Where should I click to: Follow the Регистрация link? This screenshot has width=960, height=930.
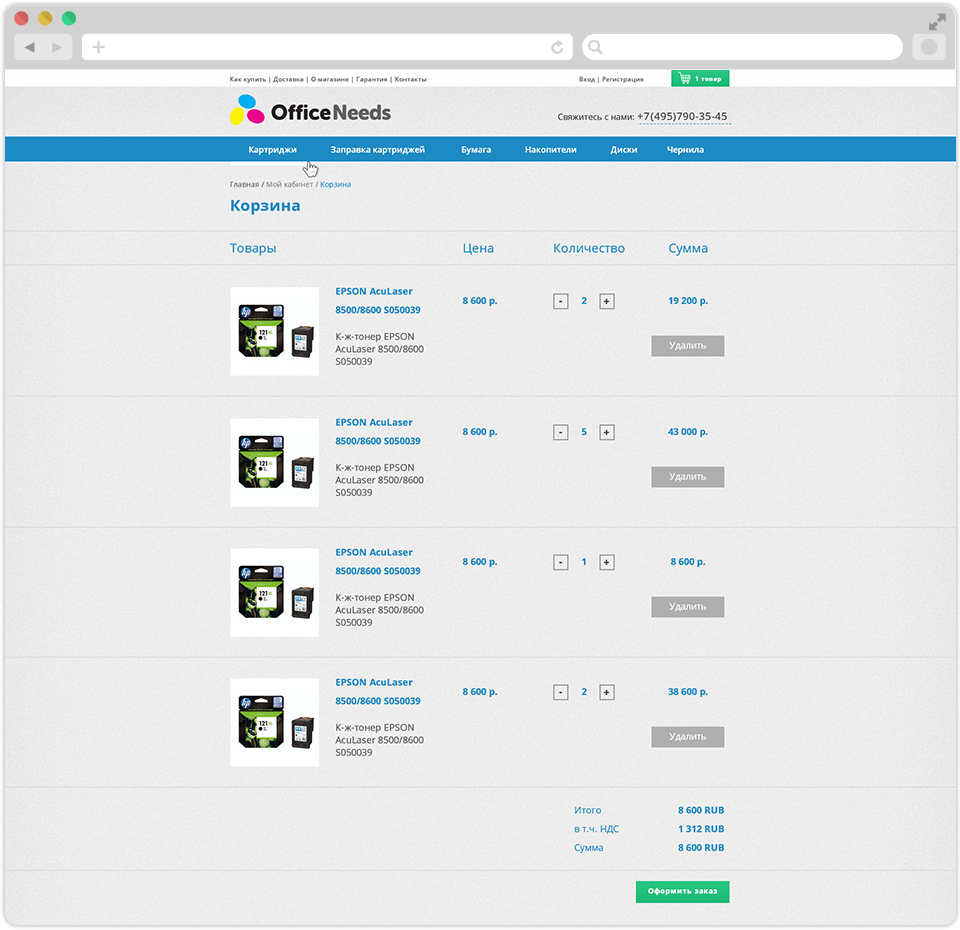pos(623,79)
